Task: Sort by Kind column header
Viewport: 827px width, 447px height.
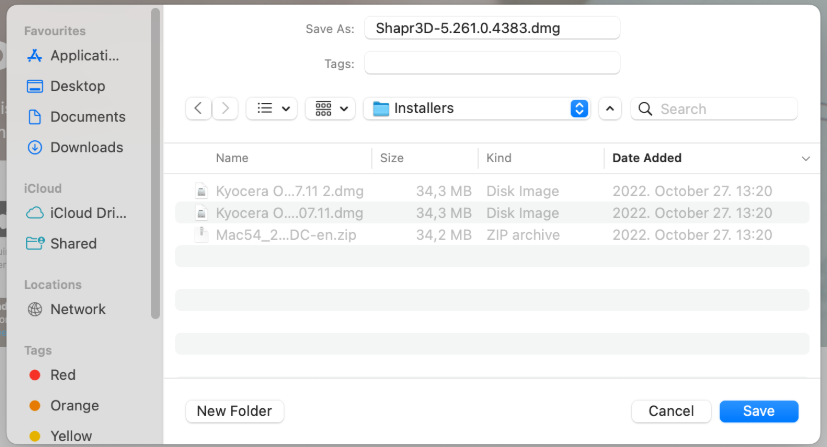Action: click(499, 158)
